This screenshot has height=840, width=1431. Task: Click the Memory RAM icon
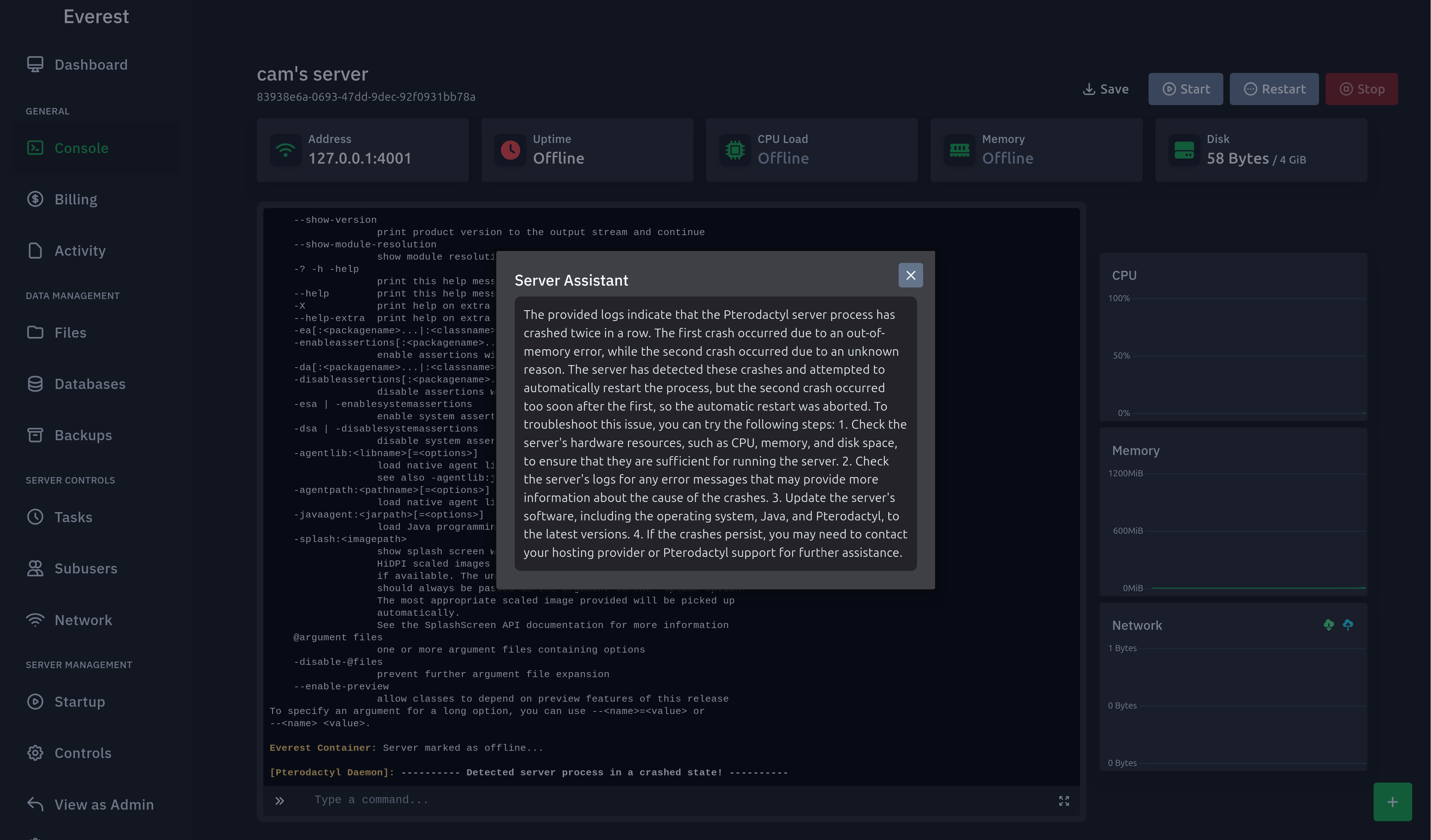tap(959, 150)
